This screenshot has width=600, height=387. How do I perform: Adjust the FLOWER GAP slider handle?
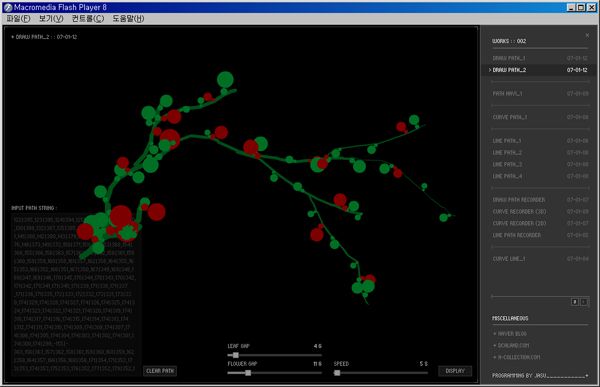(x=248, y=373)
